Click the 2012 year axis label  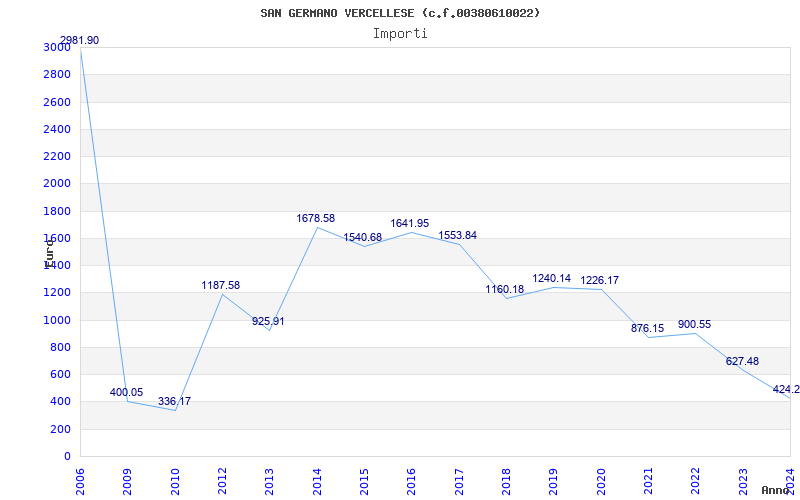[x=222, y=482]
